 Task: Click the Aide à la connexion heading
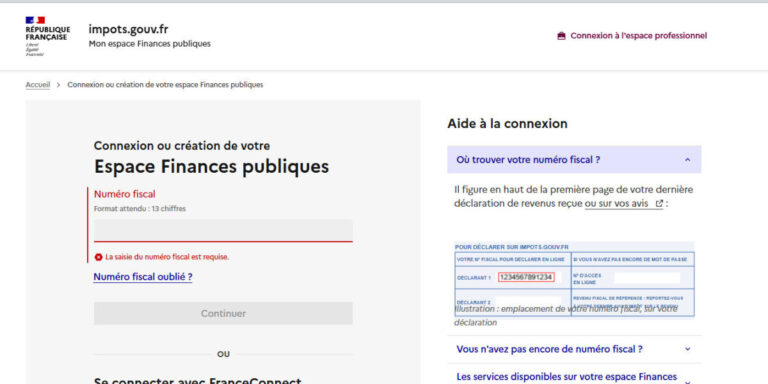[507, 124]
